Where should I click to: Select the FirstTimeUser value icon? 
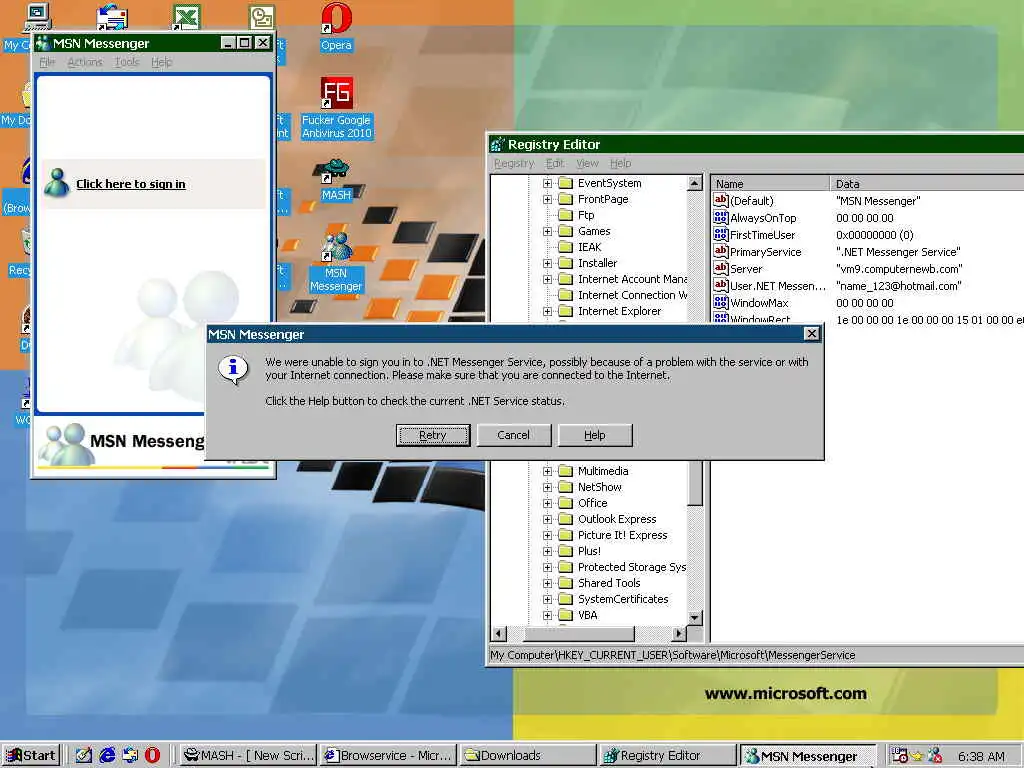(x=721, y=234)
